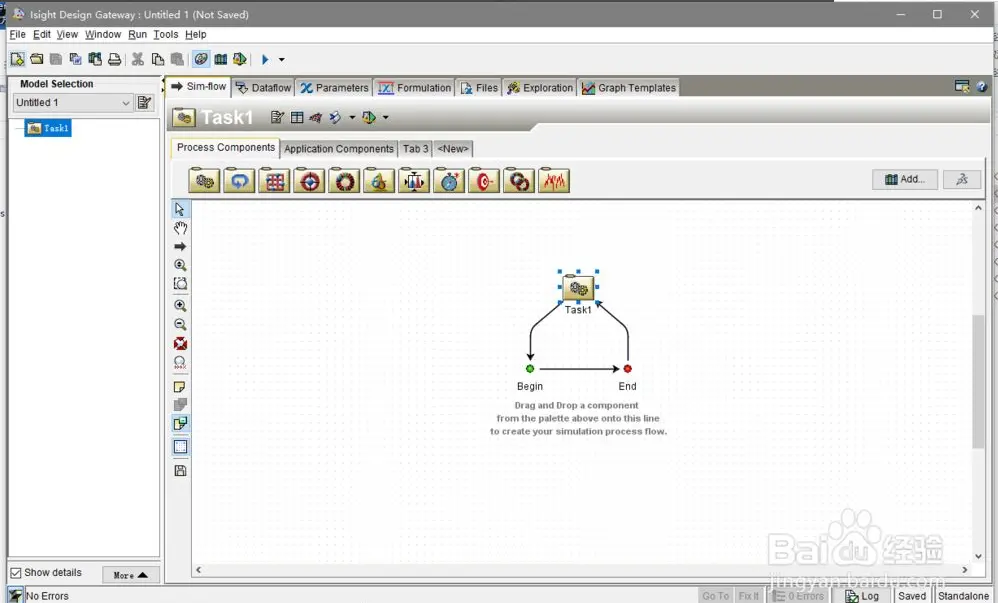Open the Run menu

[x=137, y=34]
